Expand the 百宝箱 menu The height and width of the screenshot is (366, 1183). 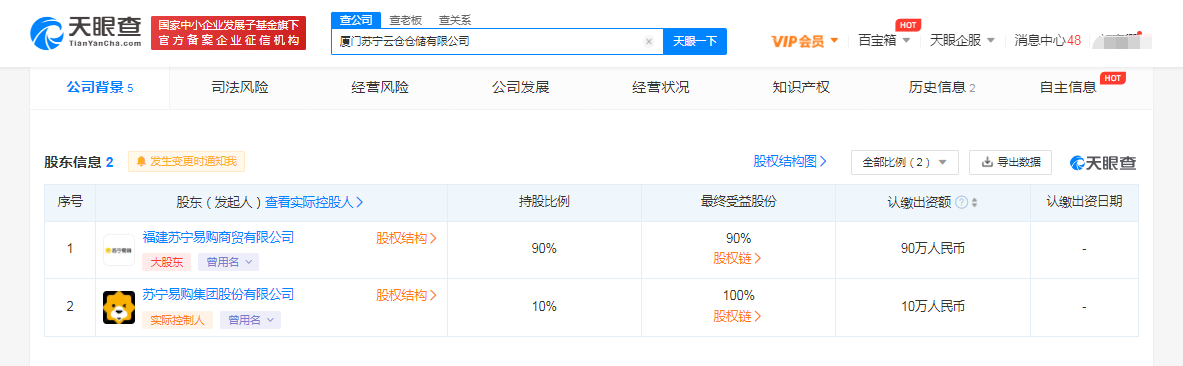(x=884, y=40)
